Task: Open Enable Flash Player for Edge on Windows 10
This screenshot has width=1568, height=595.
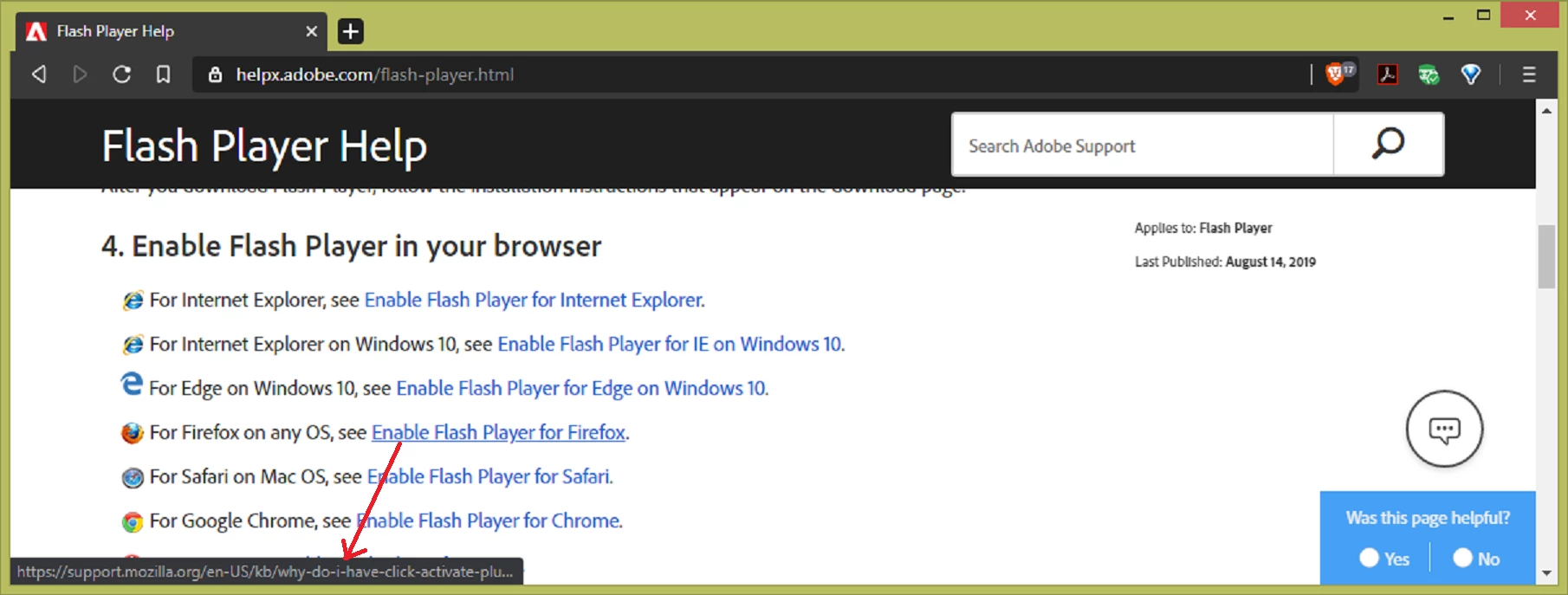Action: pos(582,388)
